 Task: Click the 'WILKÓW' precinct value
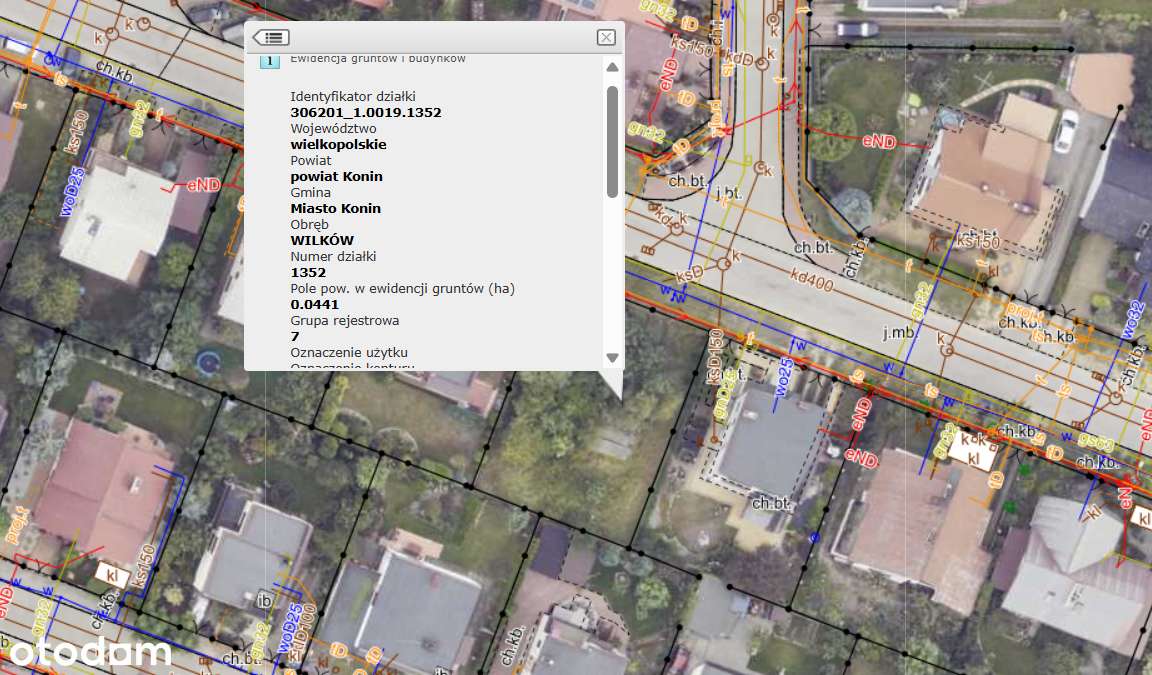click(x=322, y=240)
